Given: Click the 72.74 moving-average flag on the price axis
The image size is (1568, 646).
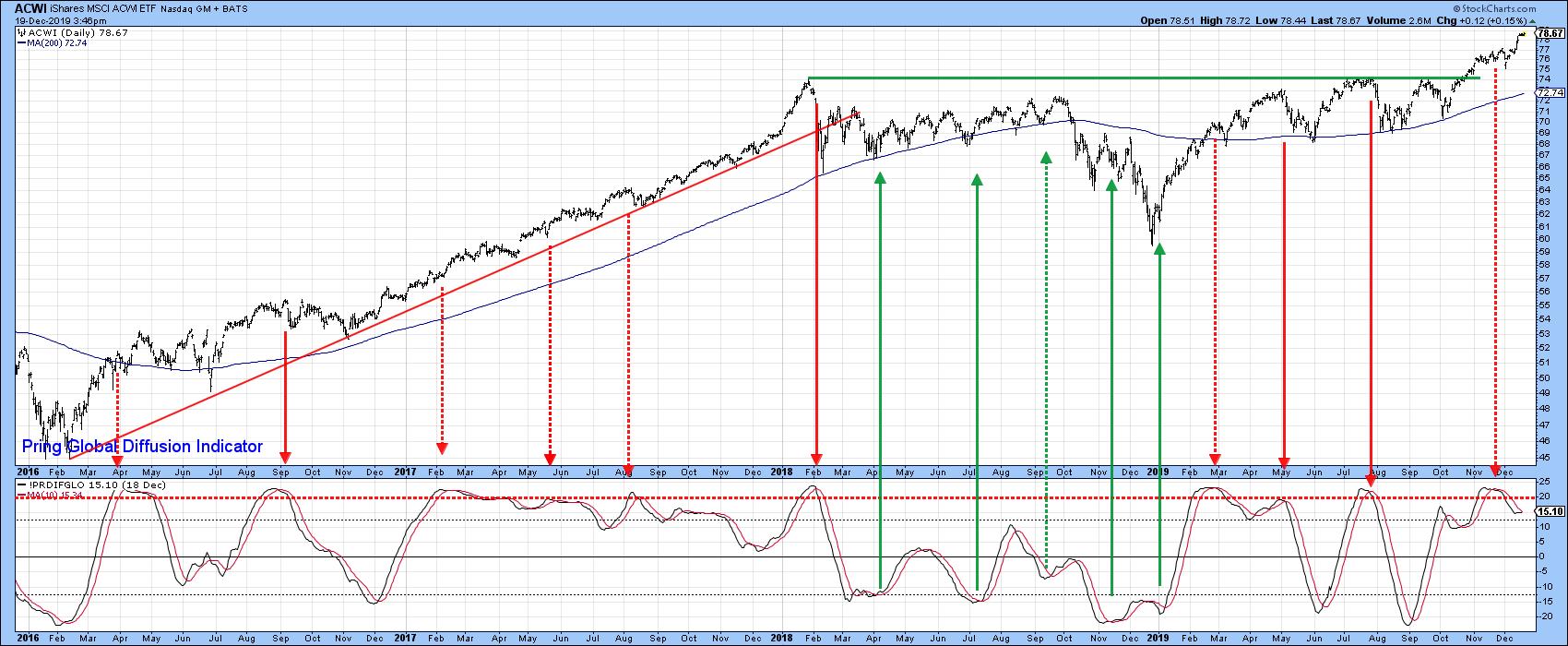Looking at the screenshot, I should click(x=1550, y=93).
